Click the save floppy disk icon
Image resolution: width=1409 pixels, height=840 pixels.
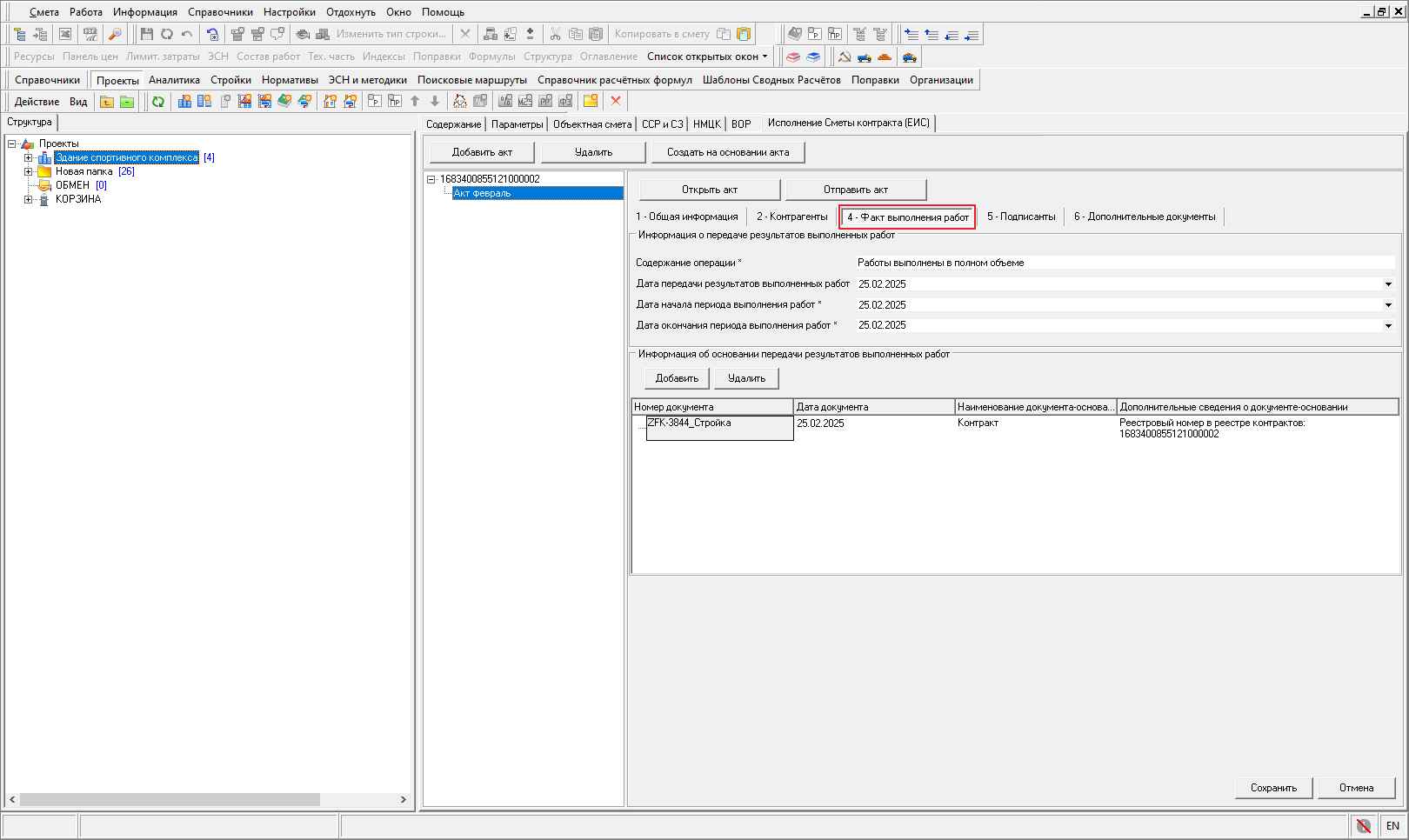146,34
